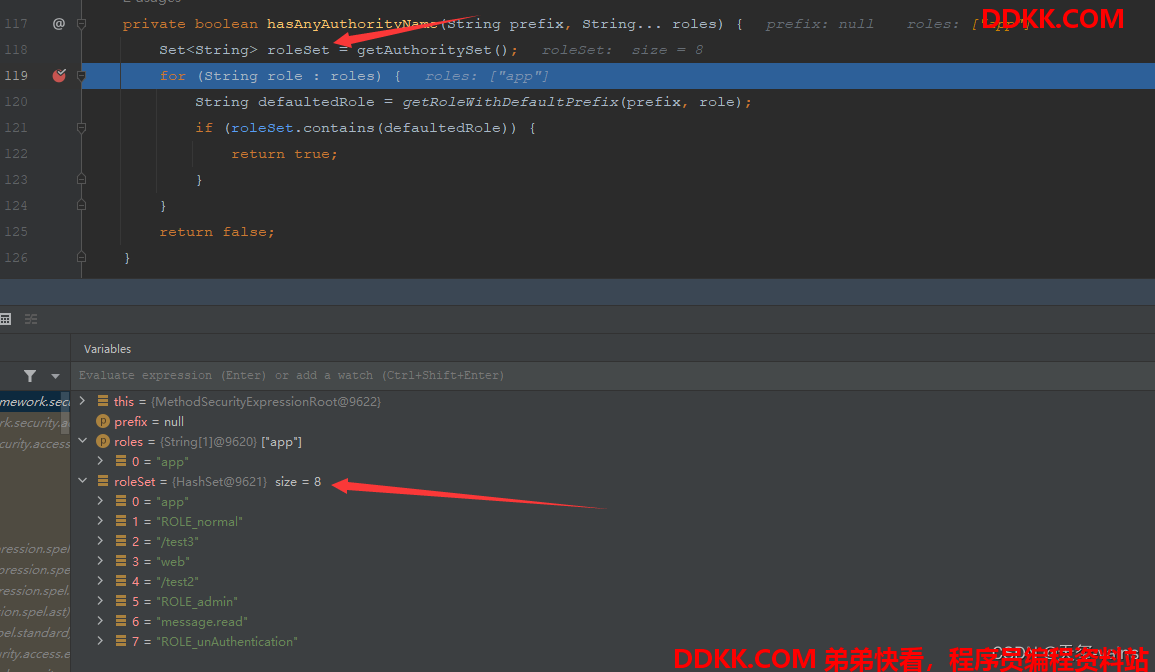Image resolution: width=1155 pixels, height=672 pixels.
Task: Click hasAnyAuthorityName method name
Action: coord(352,24)
